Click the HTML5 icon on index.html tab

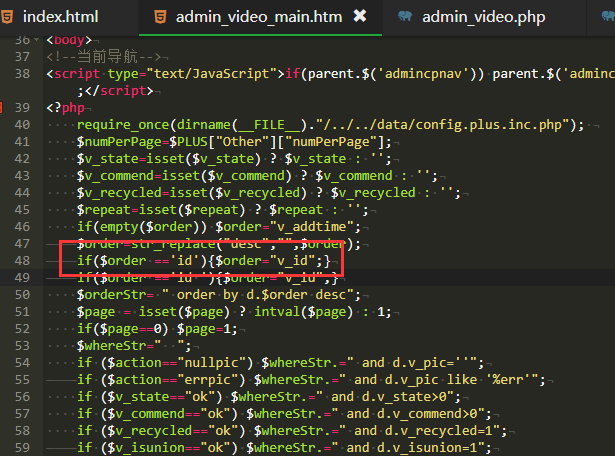tap(10, 17)
